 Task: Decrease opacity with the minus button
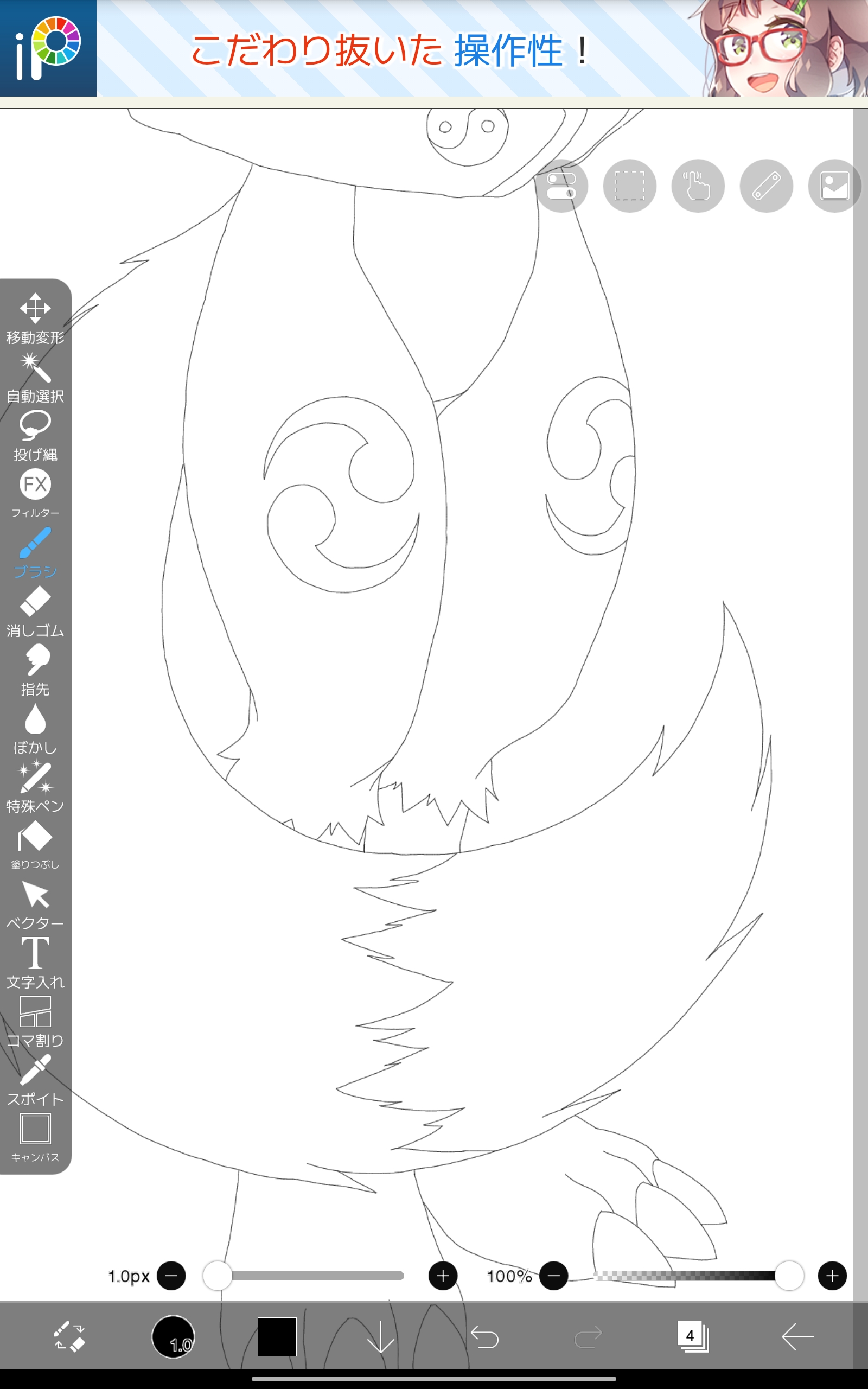[553, 1276]
